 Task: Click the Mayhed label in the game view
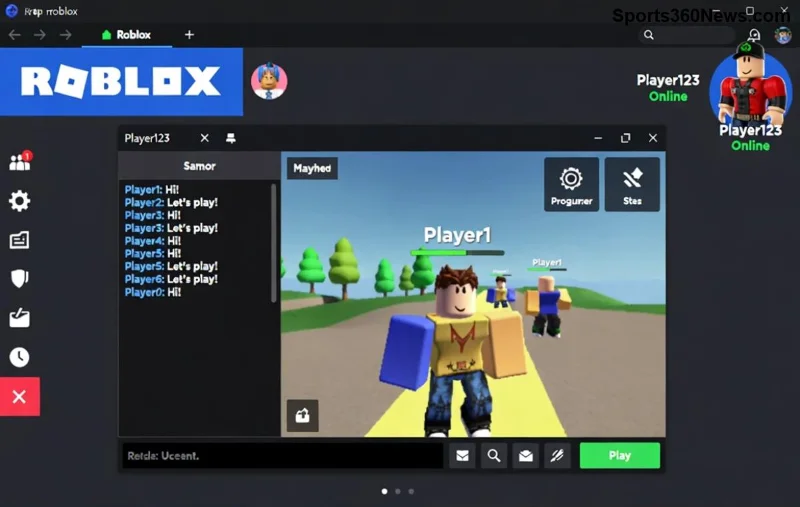point(312,168)
